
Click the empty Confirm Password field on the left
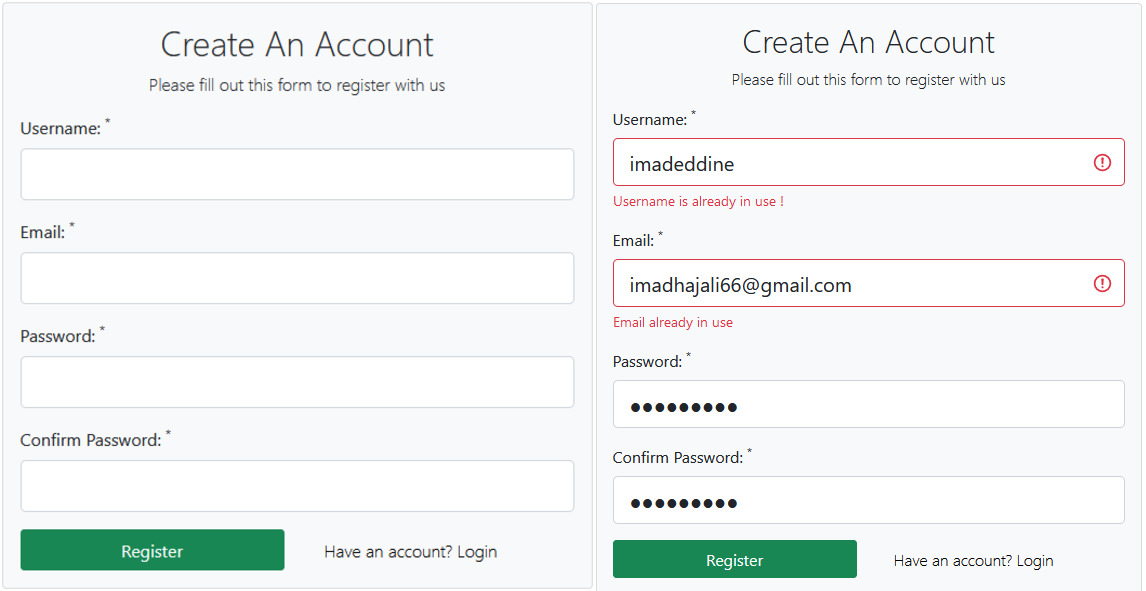(297, 486)
